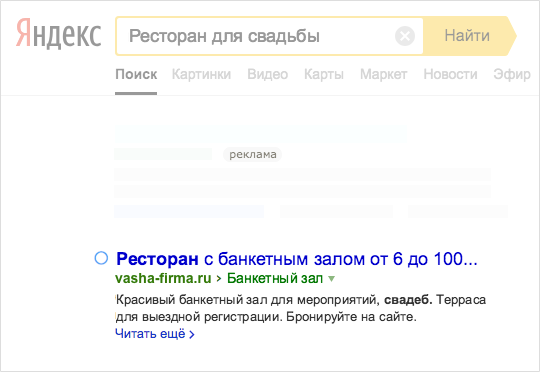540x372 pixels.
Task: Open the Ресторан с банкетным залом result title
Action: pyautogui.click(x=297, y=259)
